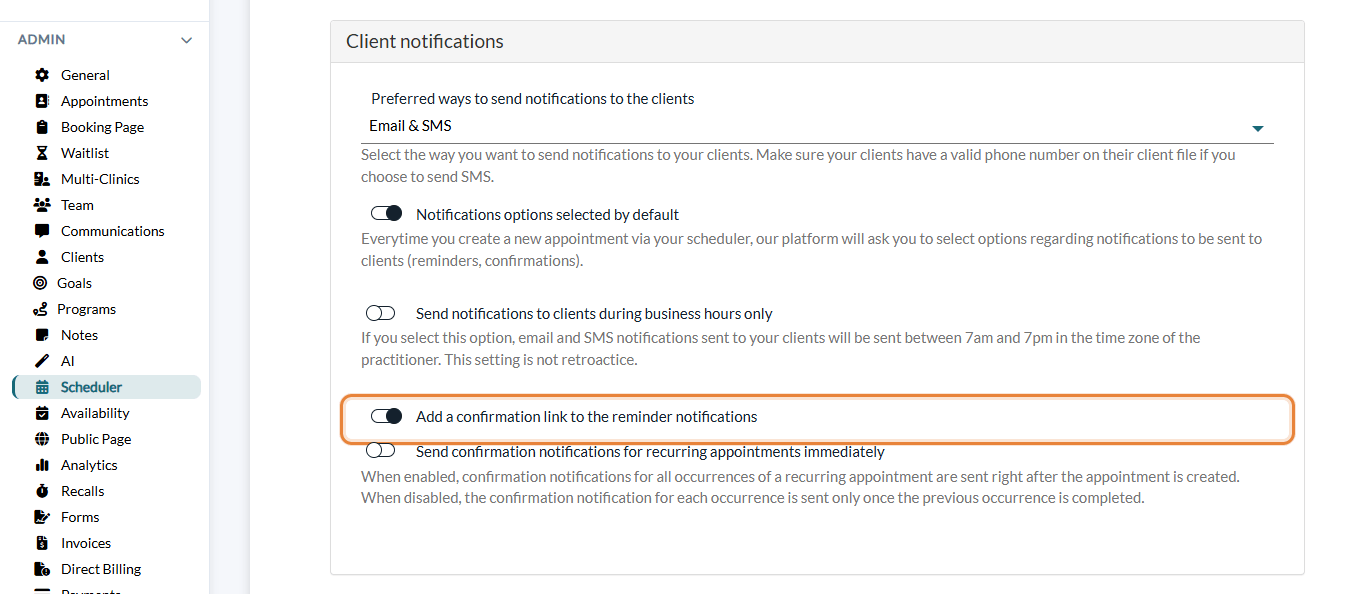Click the Public Page globe icon
1345x594 pixels.
42,439
